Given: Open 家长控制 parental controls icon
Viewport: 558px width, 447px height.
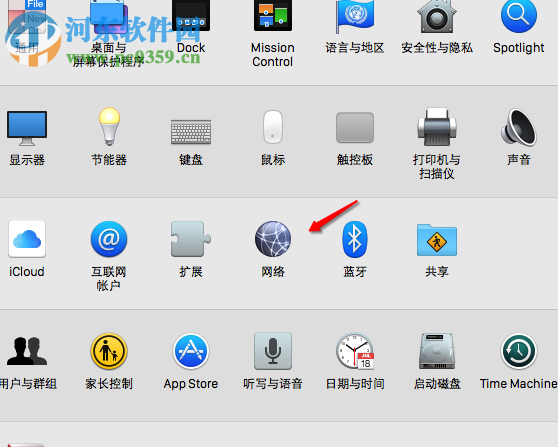Looking at the screenshot, I should click(x=109, y=351).
